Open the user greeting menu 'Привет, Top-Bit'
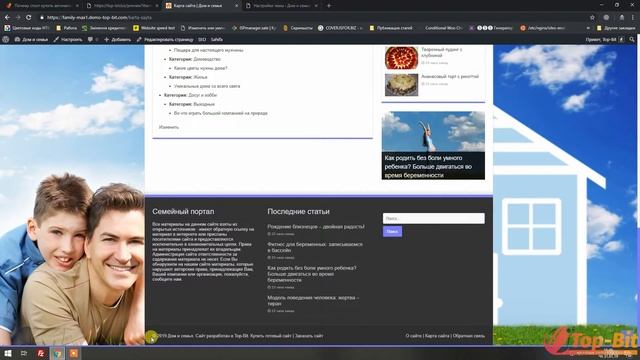Viewport: 640px width, 360px height. click(x=604, y=40)
